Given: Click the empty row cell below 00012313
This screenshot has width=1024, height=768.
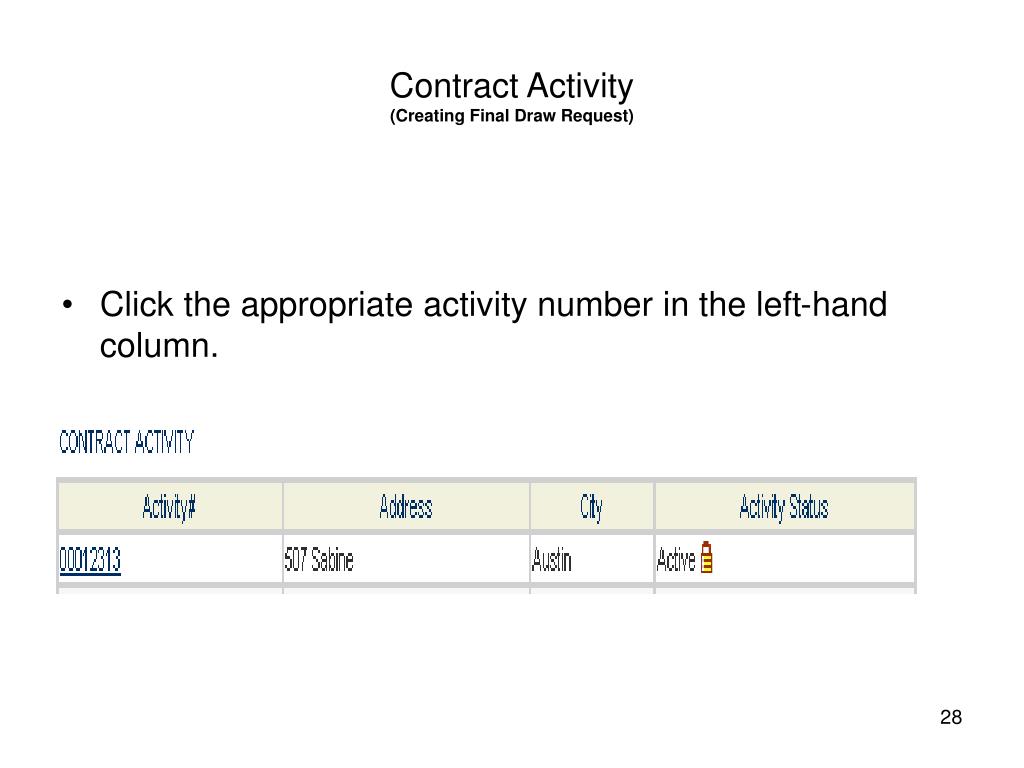Looking at the screenshot, I should click(x=170, y=590).
